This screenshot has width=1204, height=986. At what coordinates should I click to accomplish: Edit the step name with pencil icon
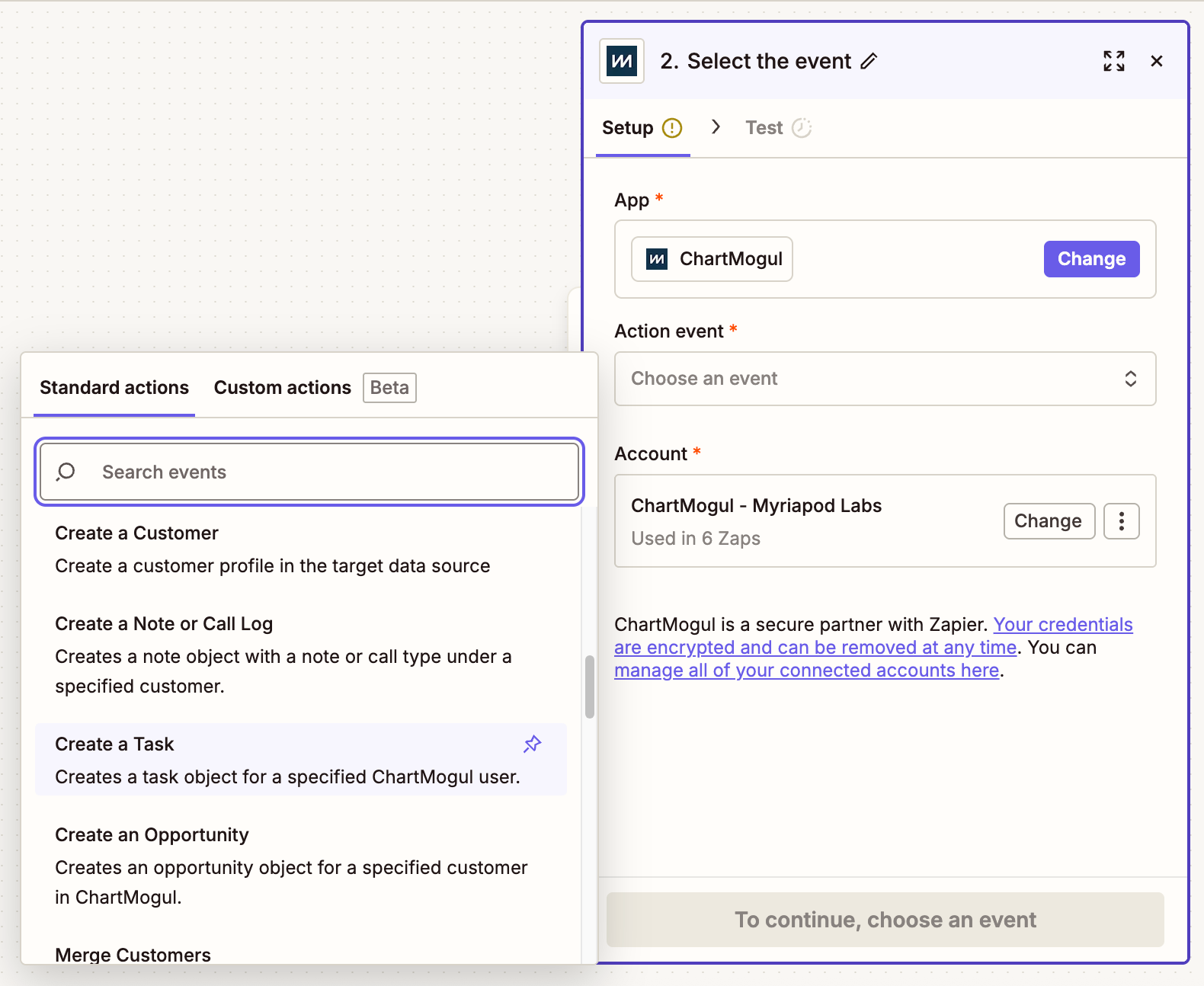pyautogui.click(x=869, y=61)
